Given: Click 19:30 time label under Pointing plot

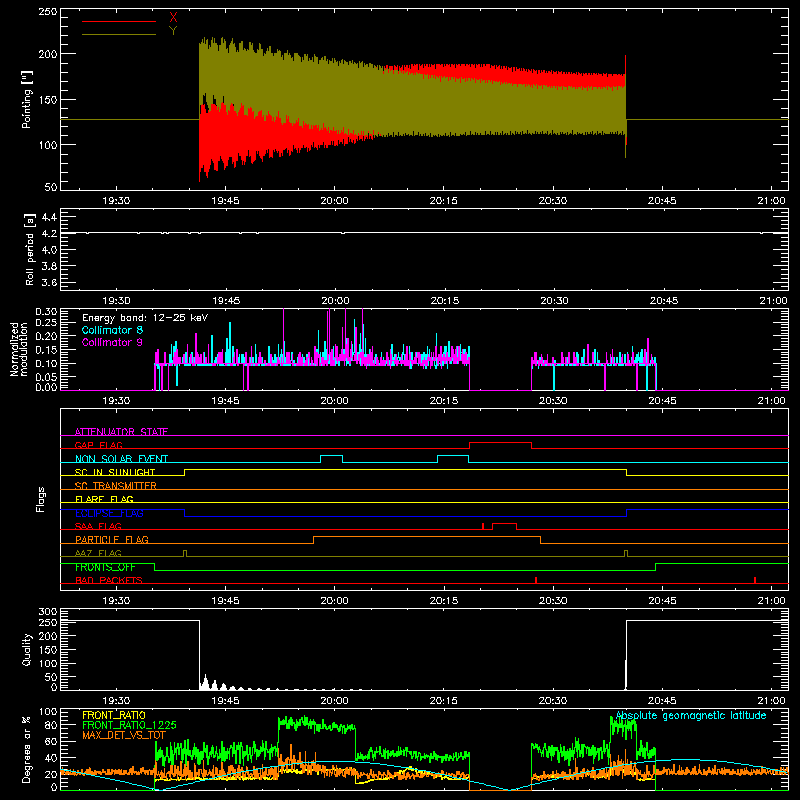Looking at the screenshot, I should coord(116,201).
